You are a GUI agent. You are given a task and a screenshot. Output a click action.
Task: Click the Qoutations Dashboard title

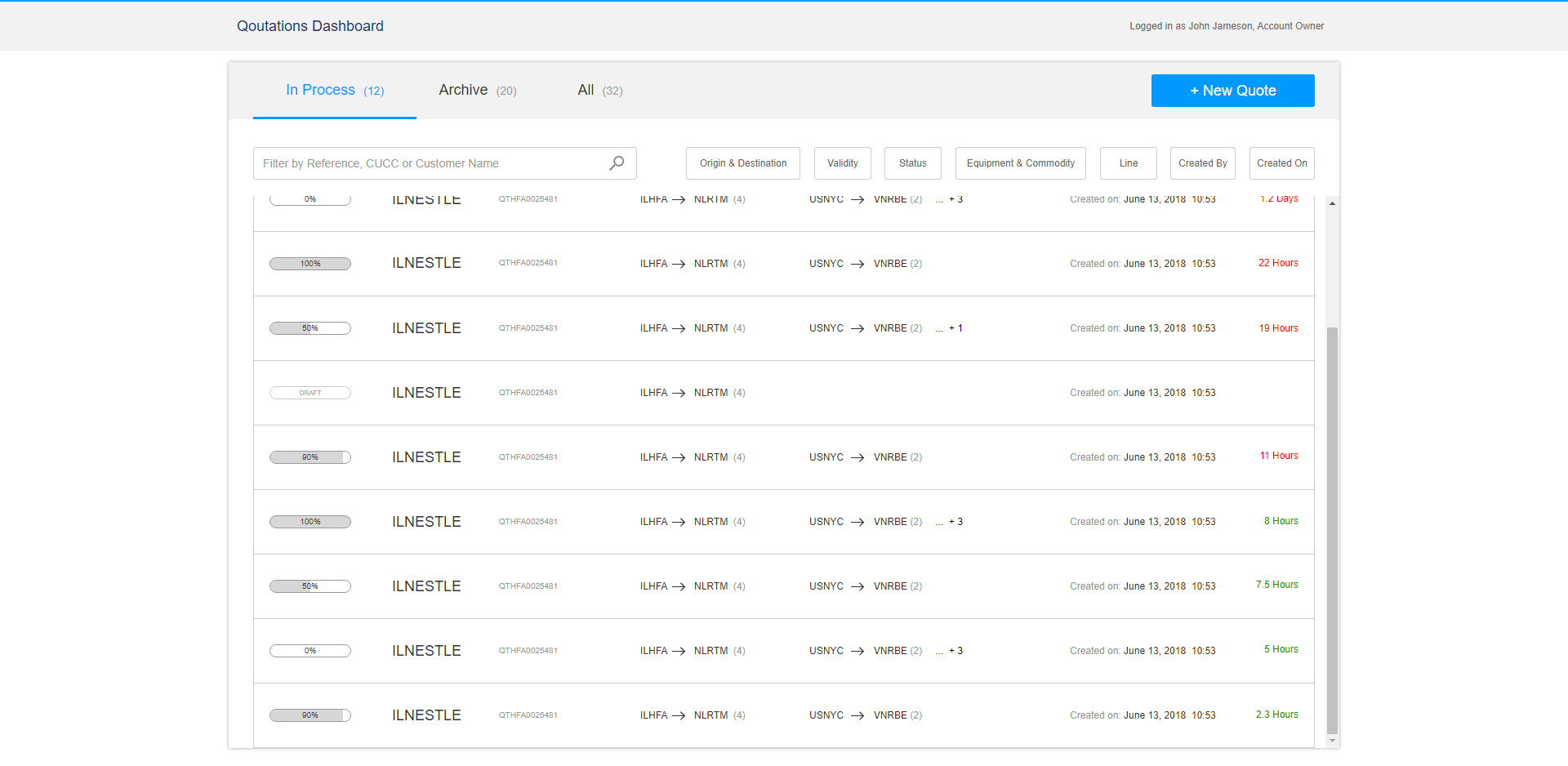(x=310, y=26)
